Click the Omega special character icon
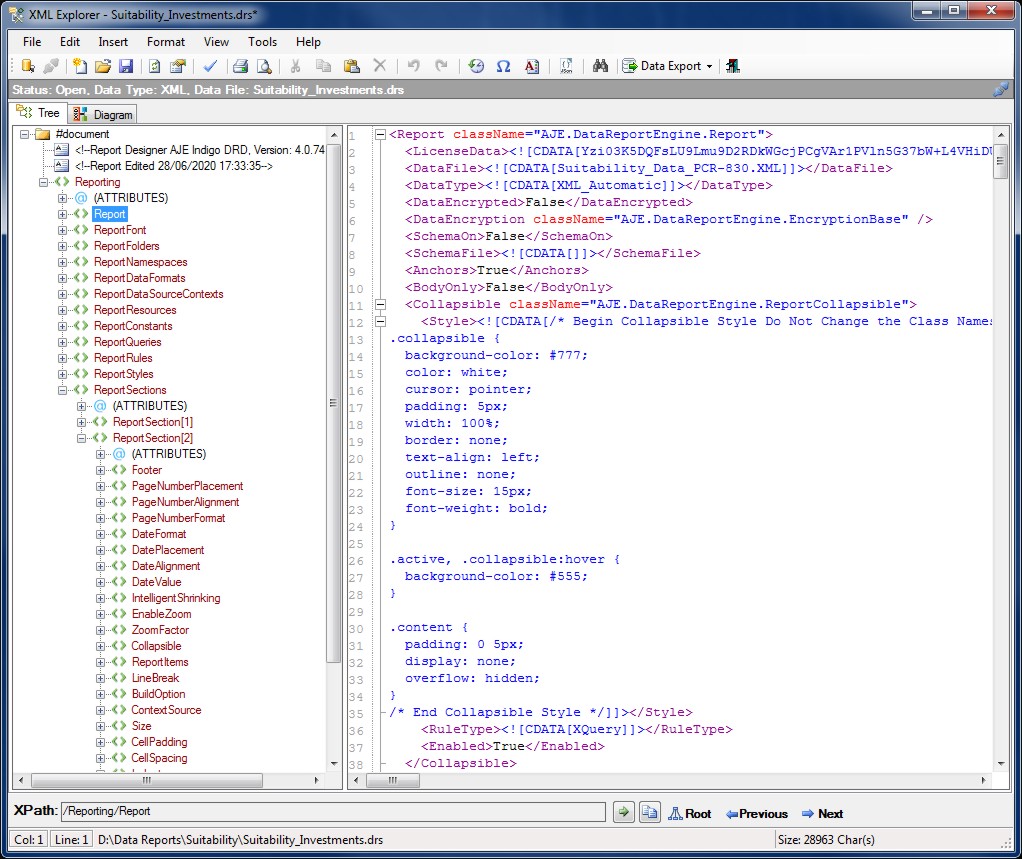Screen dimensions: 1022x859 [503, 66]
